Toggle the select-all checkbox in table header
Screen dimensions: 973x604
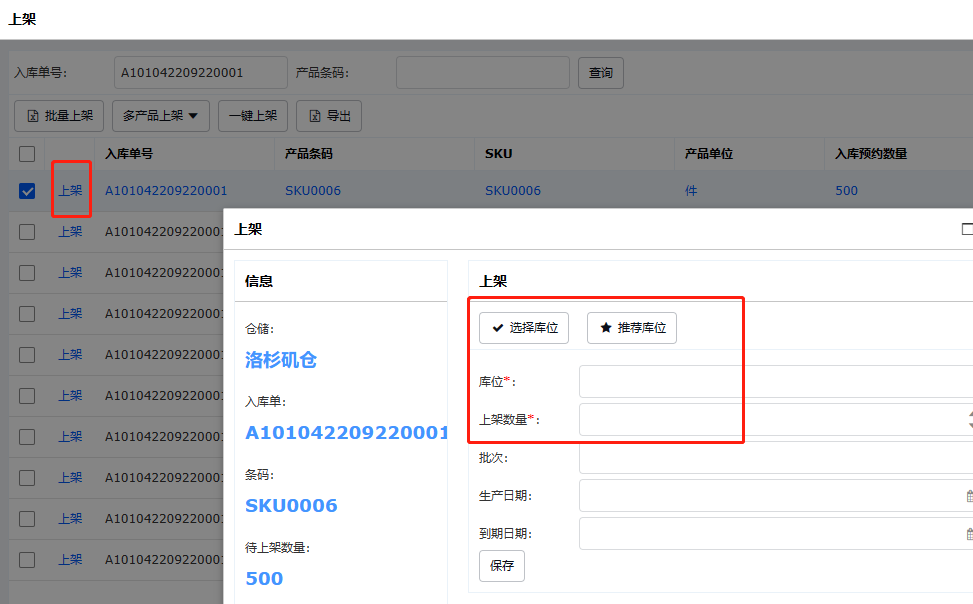[x=27, y=154]
